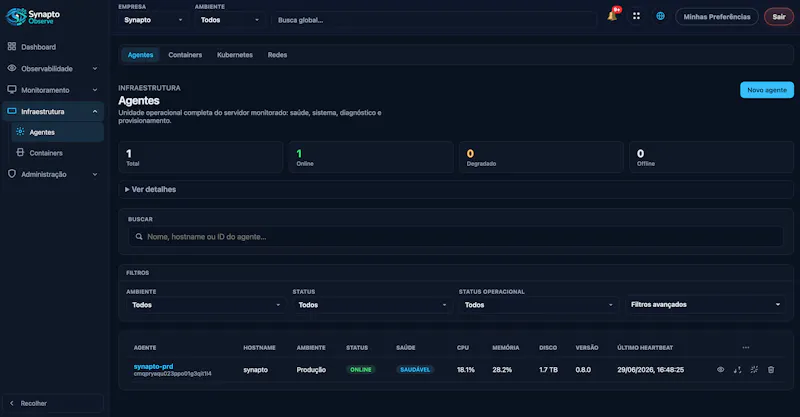
Task: Click the Offline agents card
Action: pos(712,157)
